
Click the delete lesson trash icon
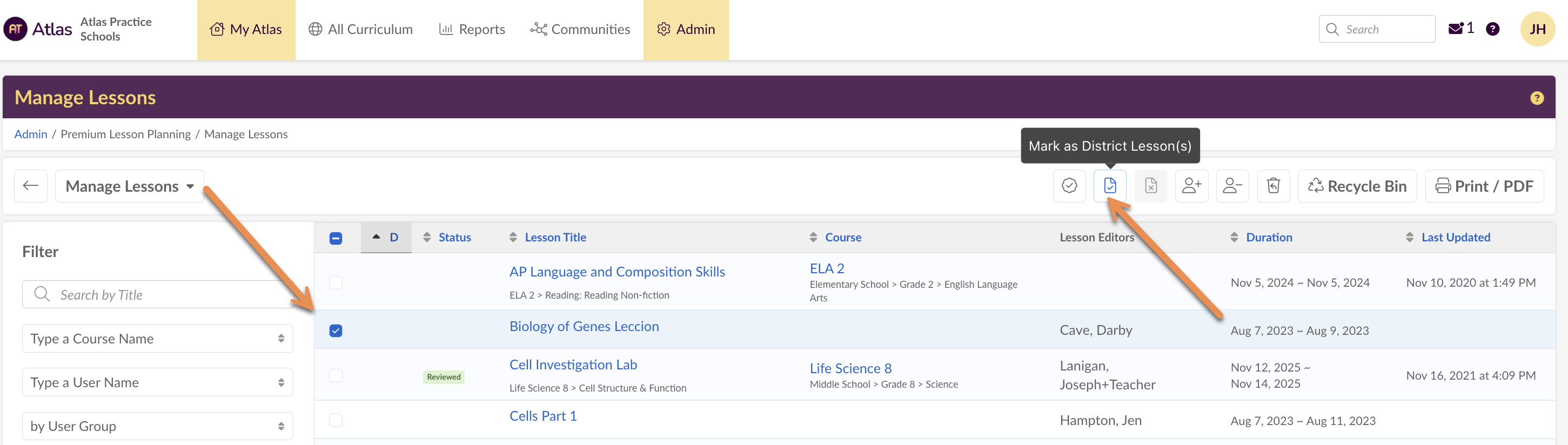pos(1274,186)
